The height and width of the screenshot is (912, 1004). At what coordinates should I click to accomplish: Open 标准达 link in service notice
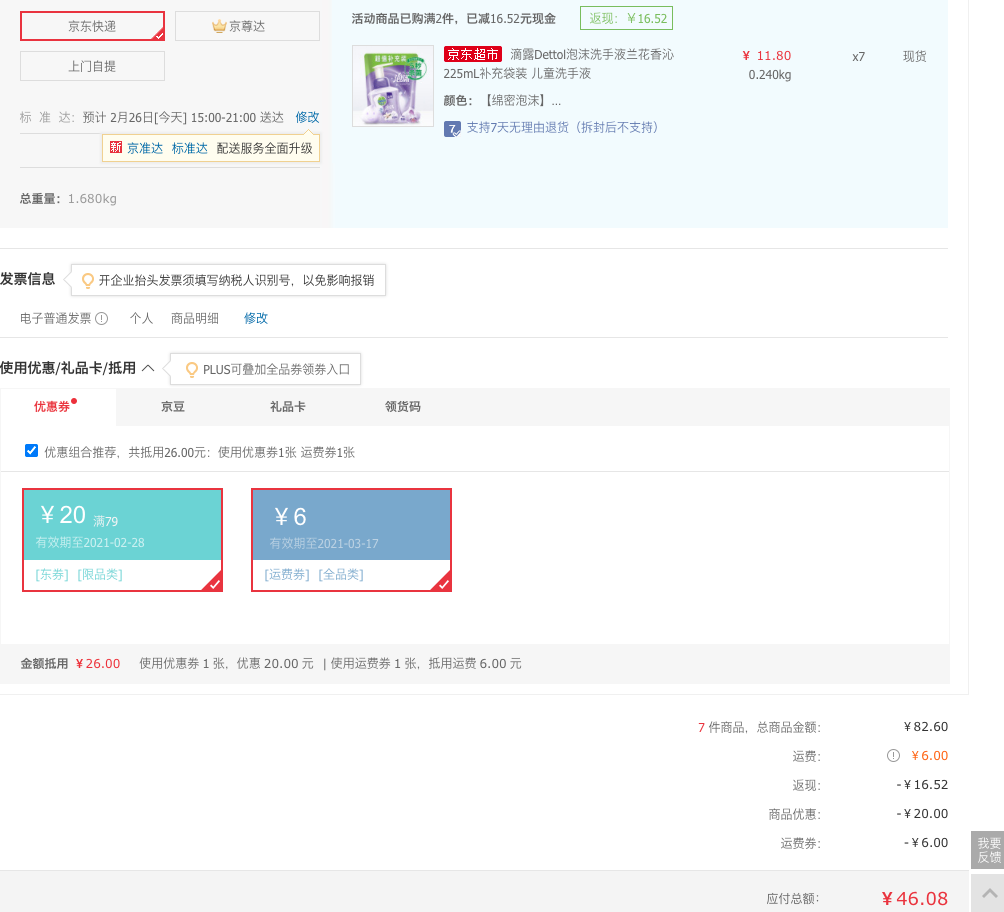click(x=190, y=149)
